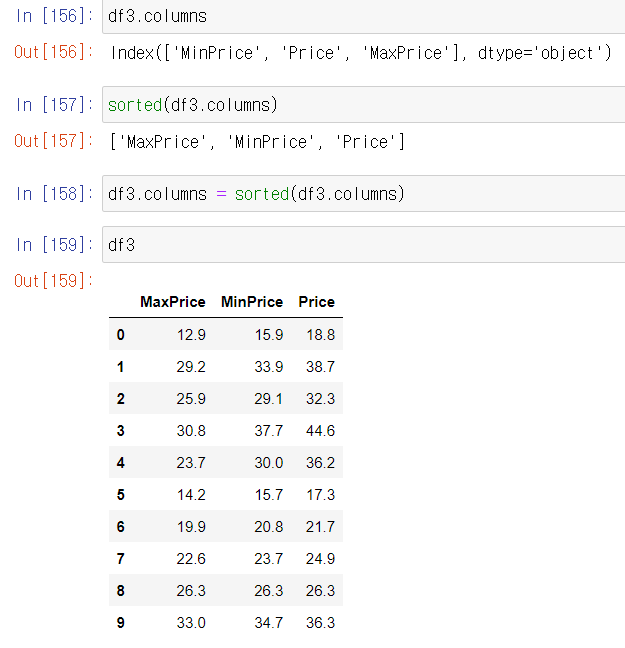The height and width of the screenshot is (648, 625).
Task: Click the Price value 24.9
Action: tap(320, 559)
